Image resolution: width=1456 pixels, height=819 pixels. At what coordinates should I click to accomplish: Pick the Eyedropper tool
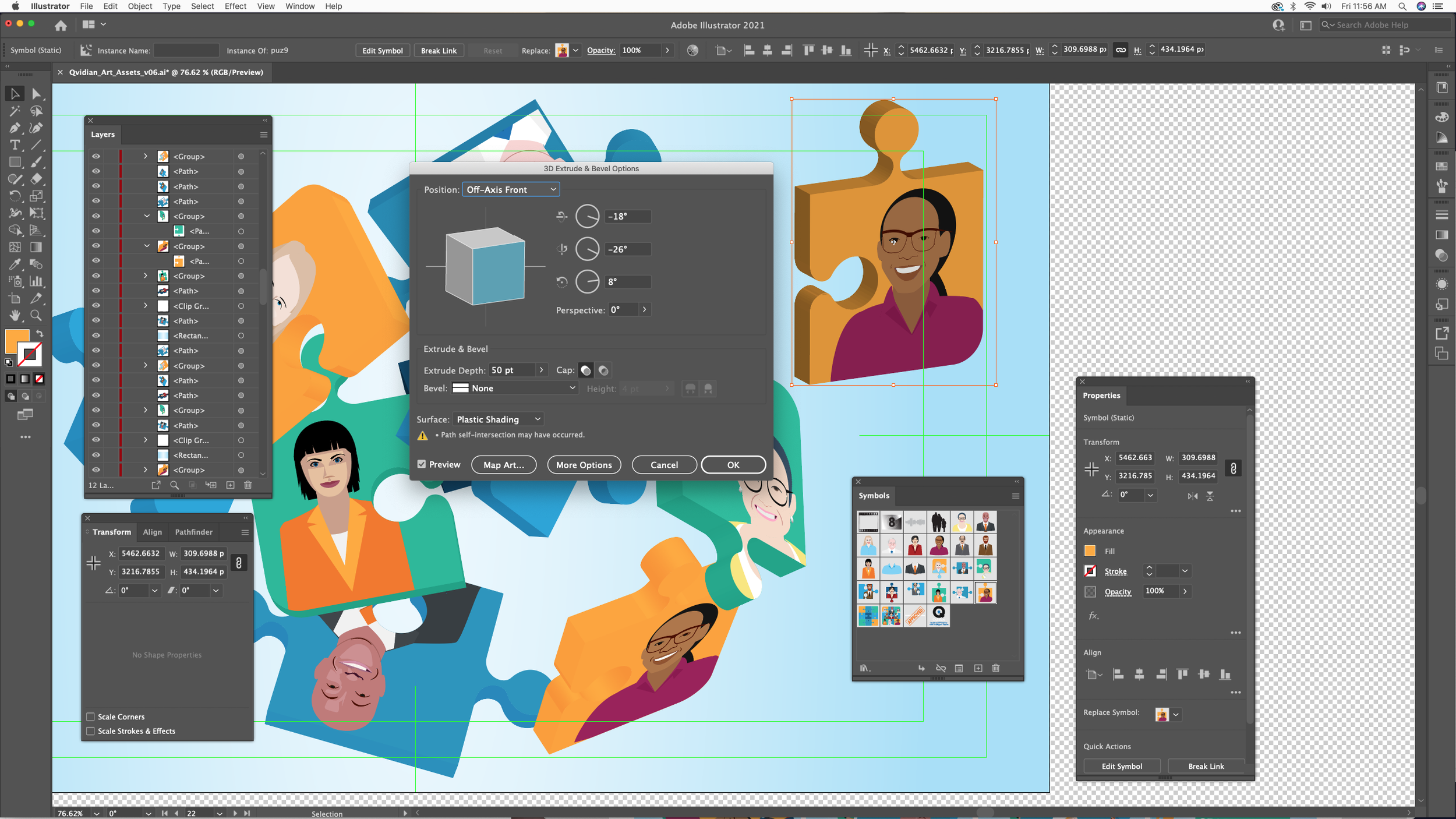point(15,264)
